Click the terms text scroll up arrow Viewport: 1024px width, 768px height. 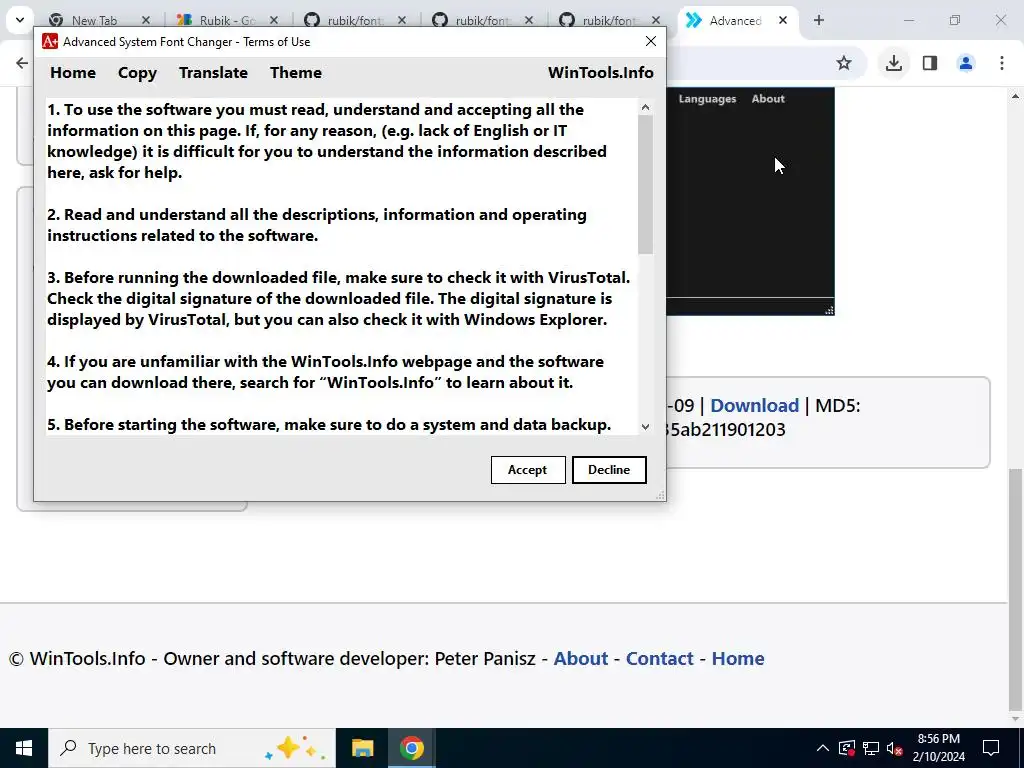tap(645, 107)
